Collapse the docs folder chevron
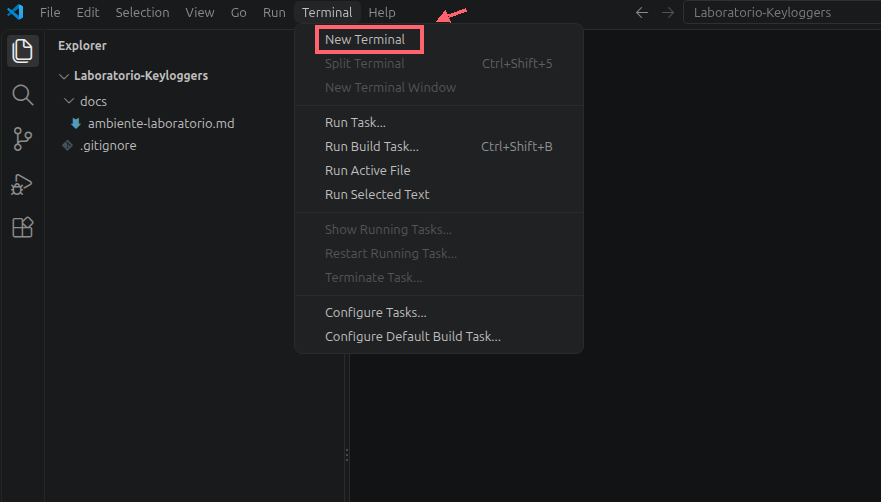The image size is (881, 502). (x=69, y=101)
